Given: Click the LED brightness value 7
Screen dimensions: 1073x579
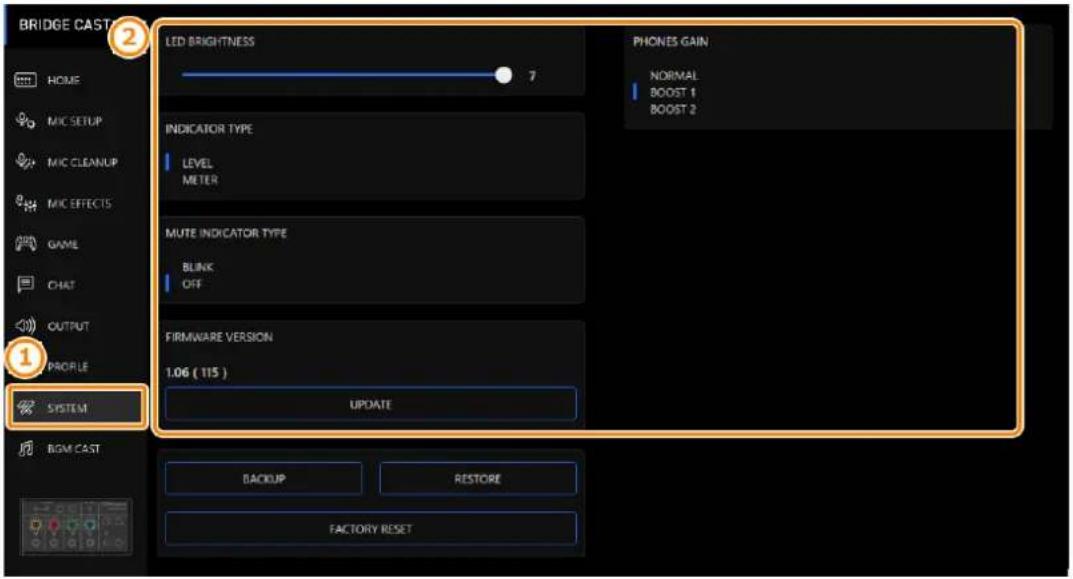Looking at the screenshot, I should (x=532, y=75).
